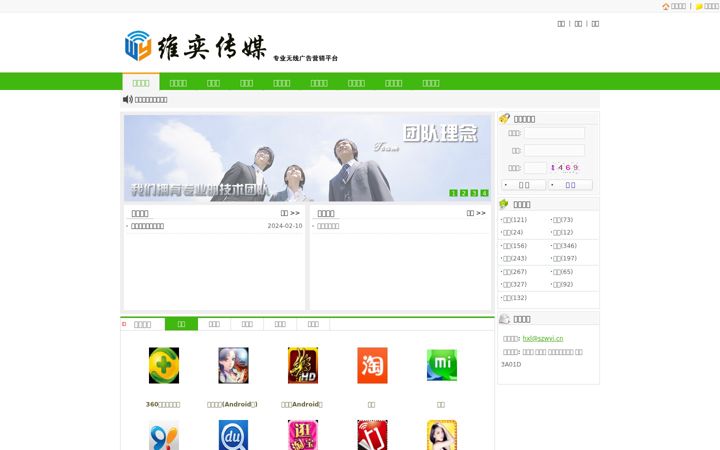
Task: Show banner slide 3
Action: 474,193
